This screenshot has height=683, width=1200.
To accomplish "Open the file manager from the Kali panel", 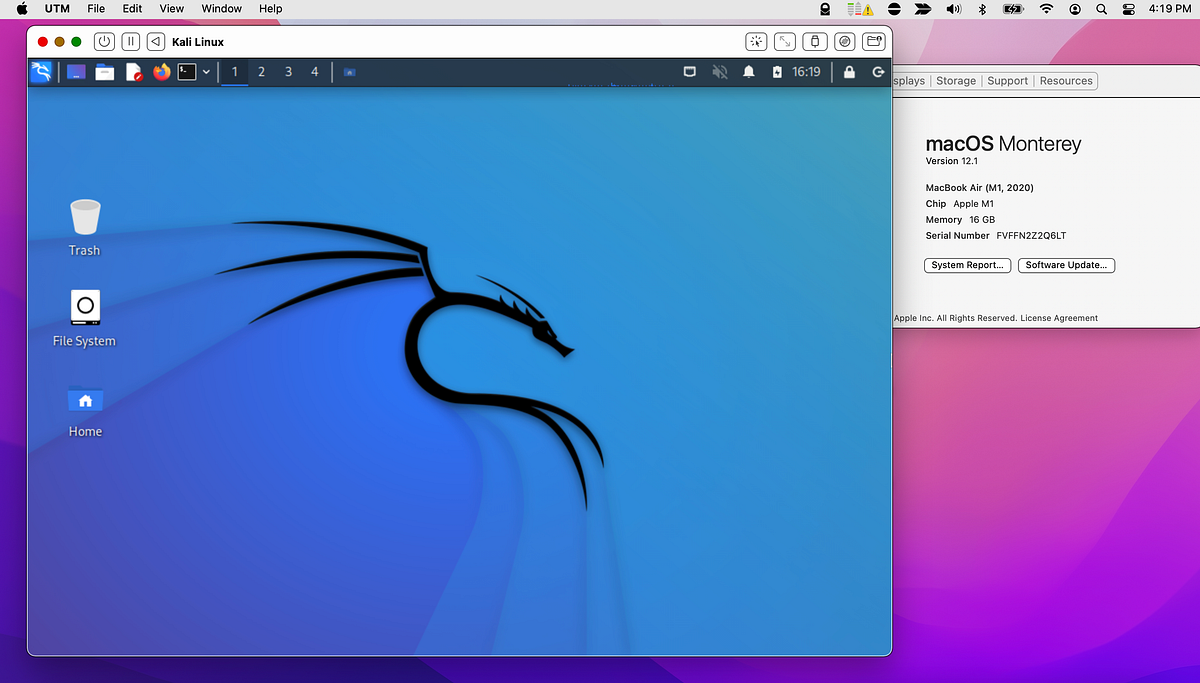I will (x=104, y=71).
